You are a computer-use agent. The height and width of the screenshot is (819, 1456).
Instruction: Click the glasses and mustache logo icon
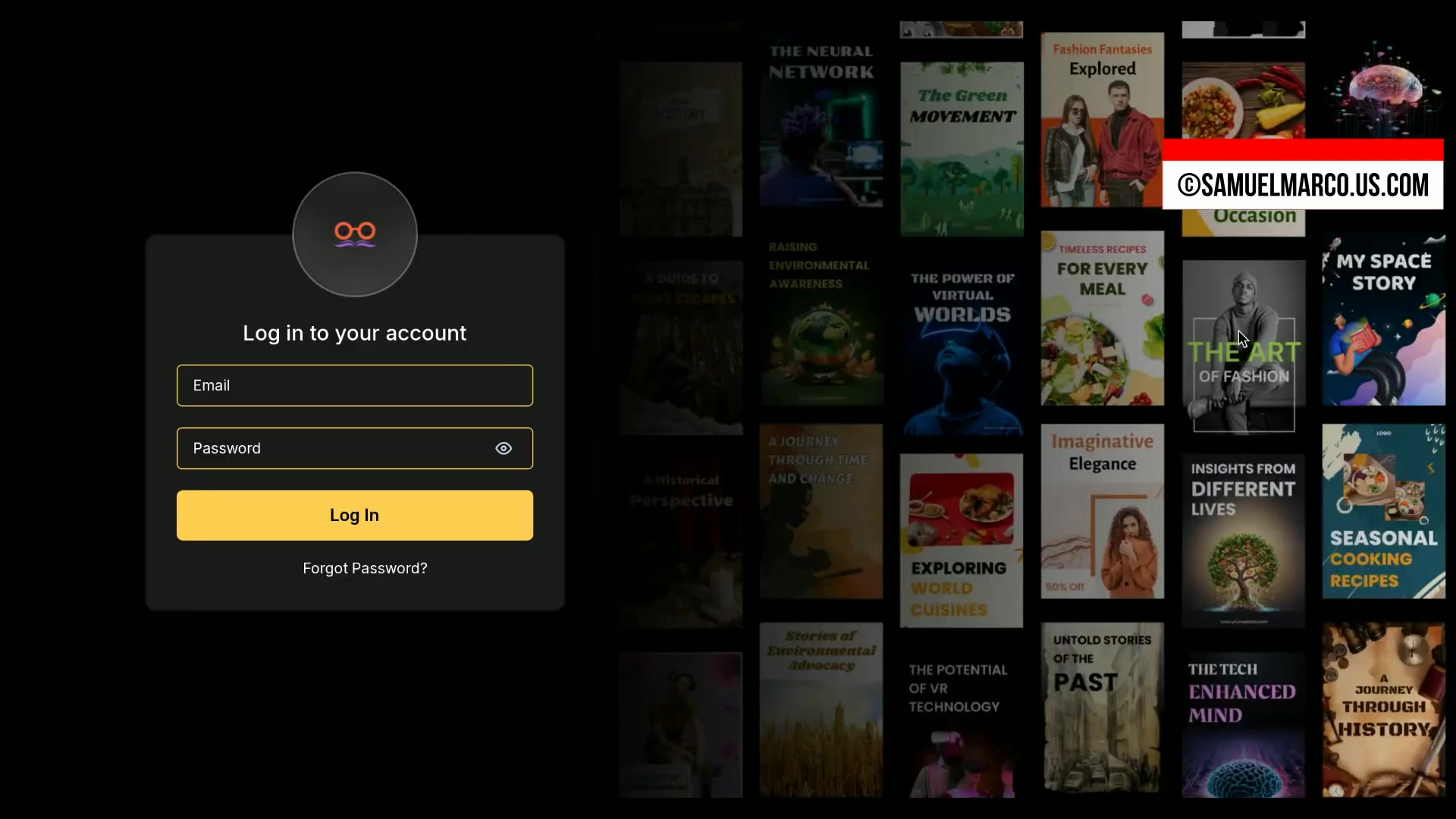point(355,234)
